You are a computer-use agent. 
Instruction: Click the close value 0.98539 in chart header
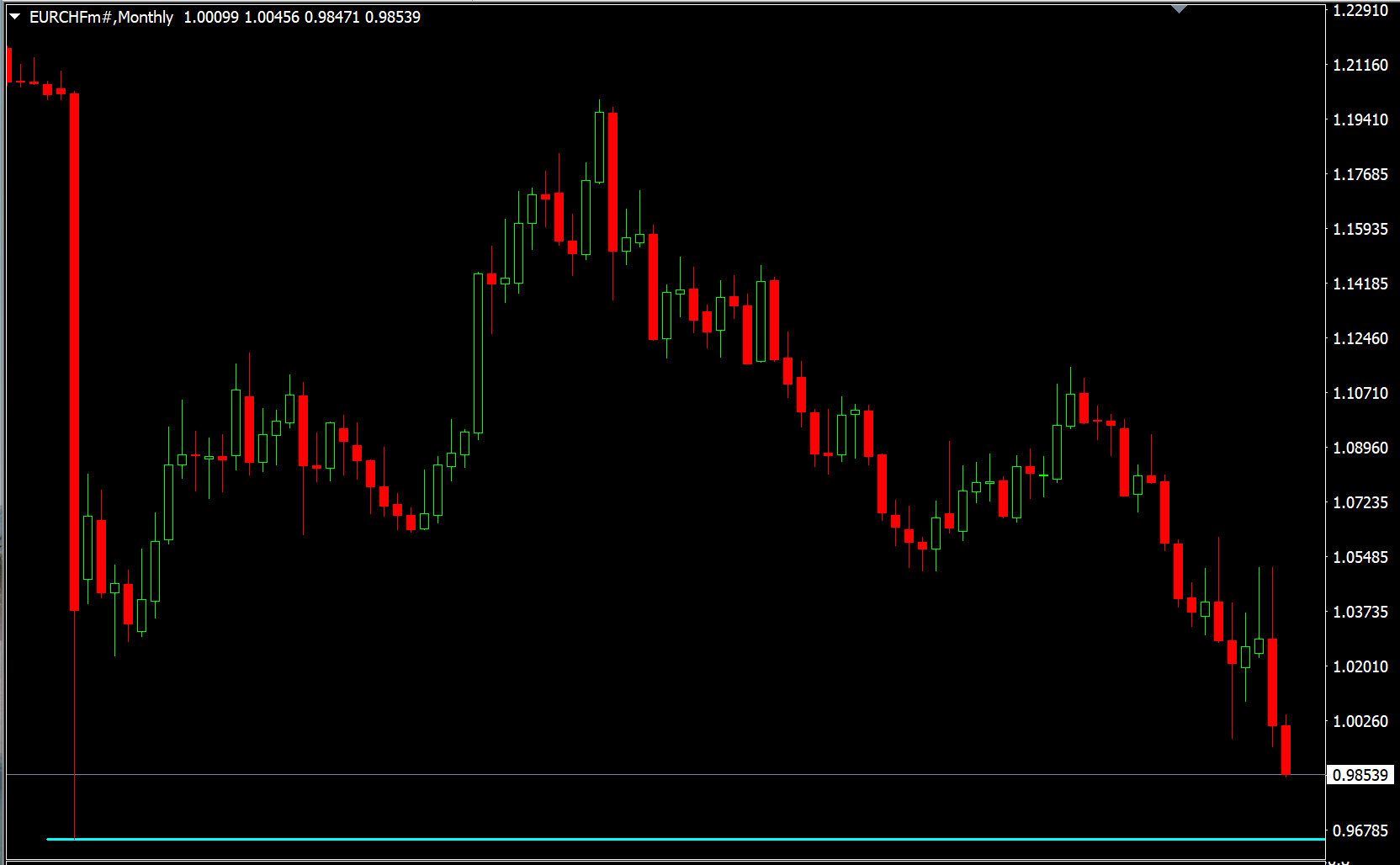(x=392, y=17)
